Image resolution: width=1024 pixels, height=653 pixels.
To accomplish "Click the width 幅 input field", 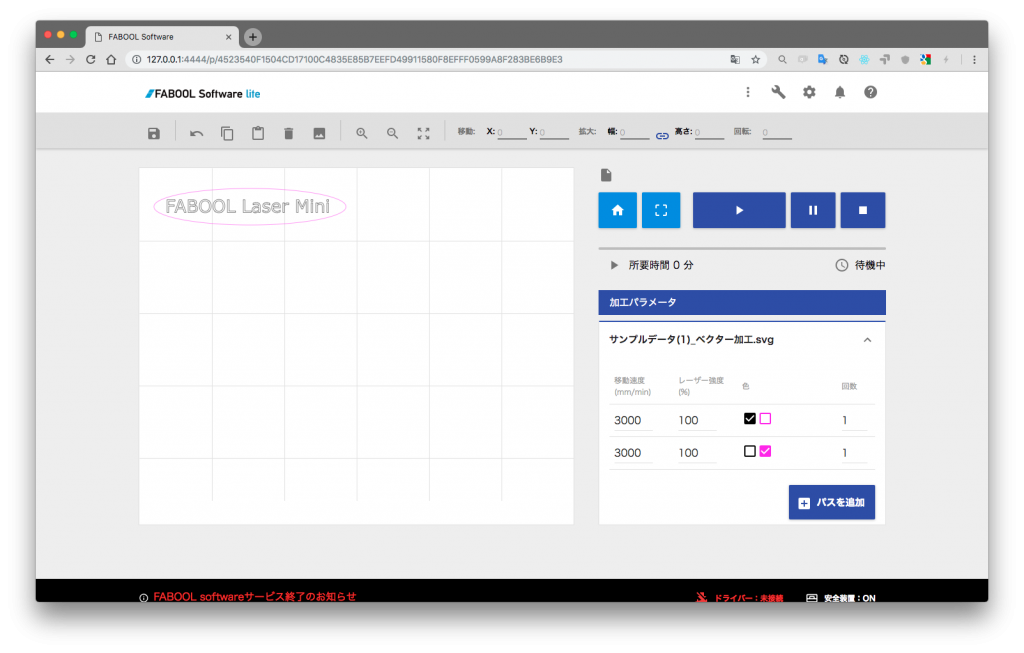I will (634, 133).
